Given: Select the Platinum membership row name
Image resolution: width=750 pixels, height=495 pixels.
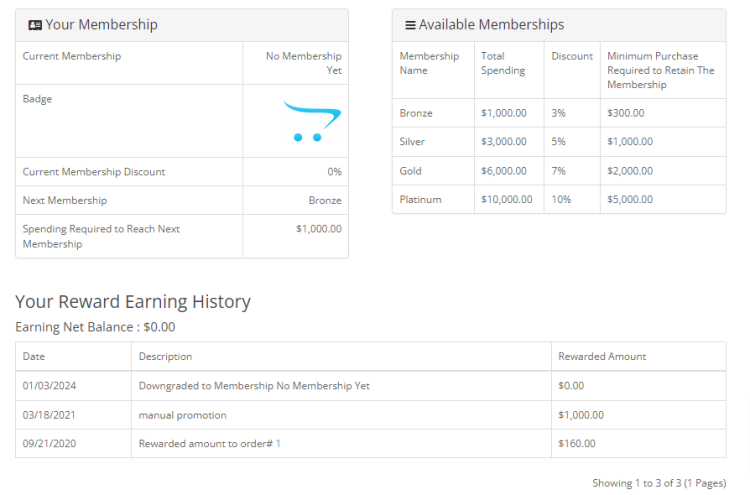Looking at the screenshot, I should pos(420,200).
